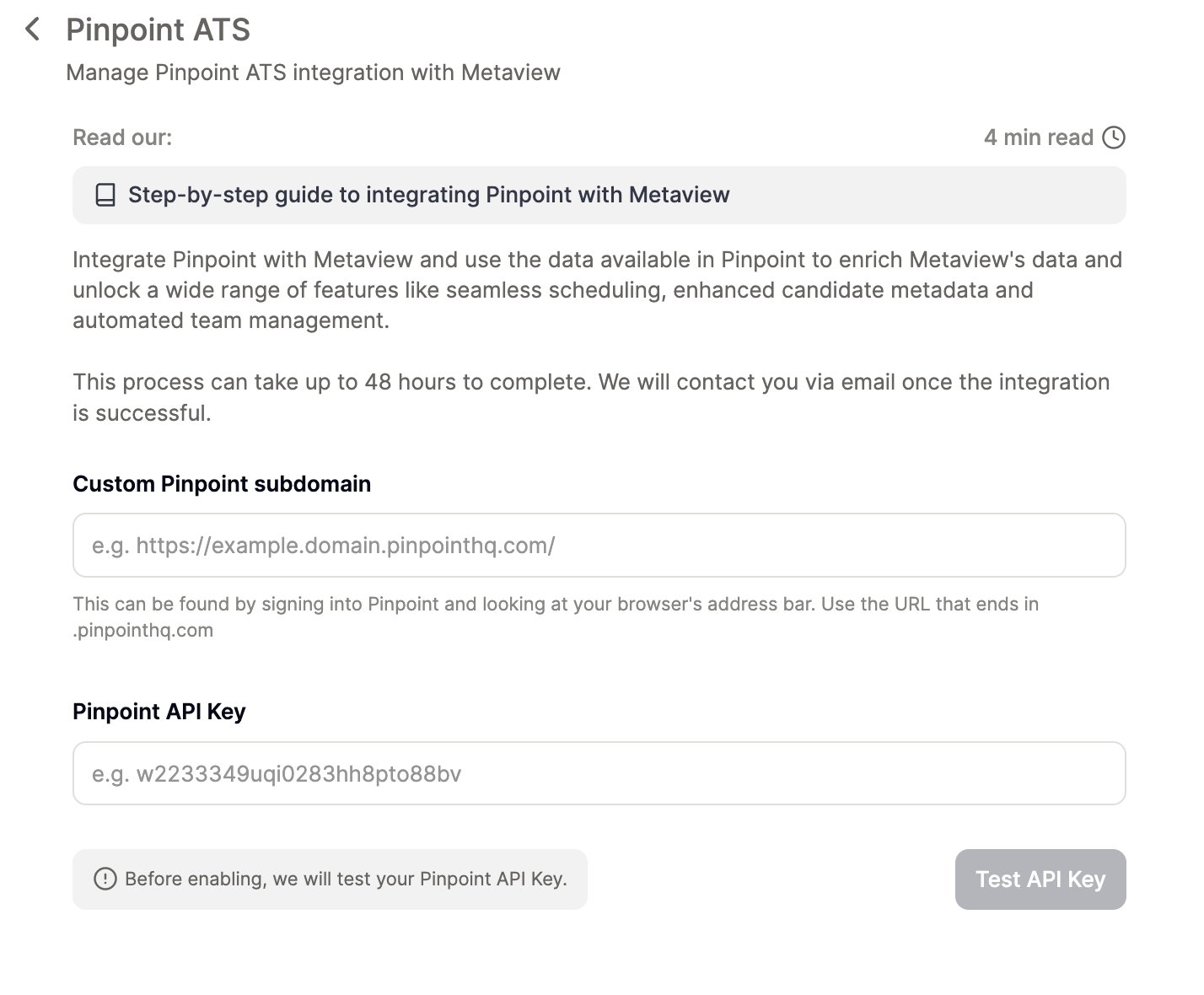Click the 'Integrate Pinpoint with Metaview' description paragraph

point(597,260)
